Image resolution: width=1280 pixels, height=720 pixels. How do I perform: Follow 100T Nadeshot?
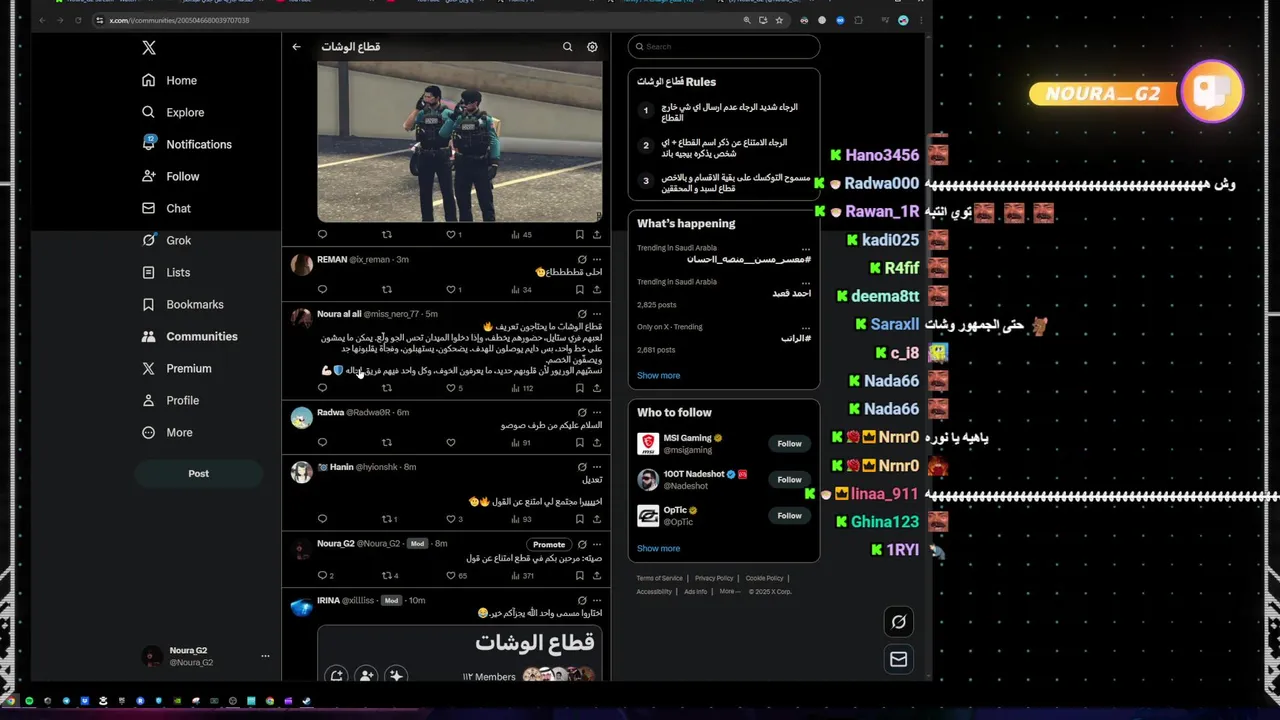[x=789, y=479]
